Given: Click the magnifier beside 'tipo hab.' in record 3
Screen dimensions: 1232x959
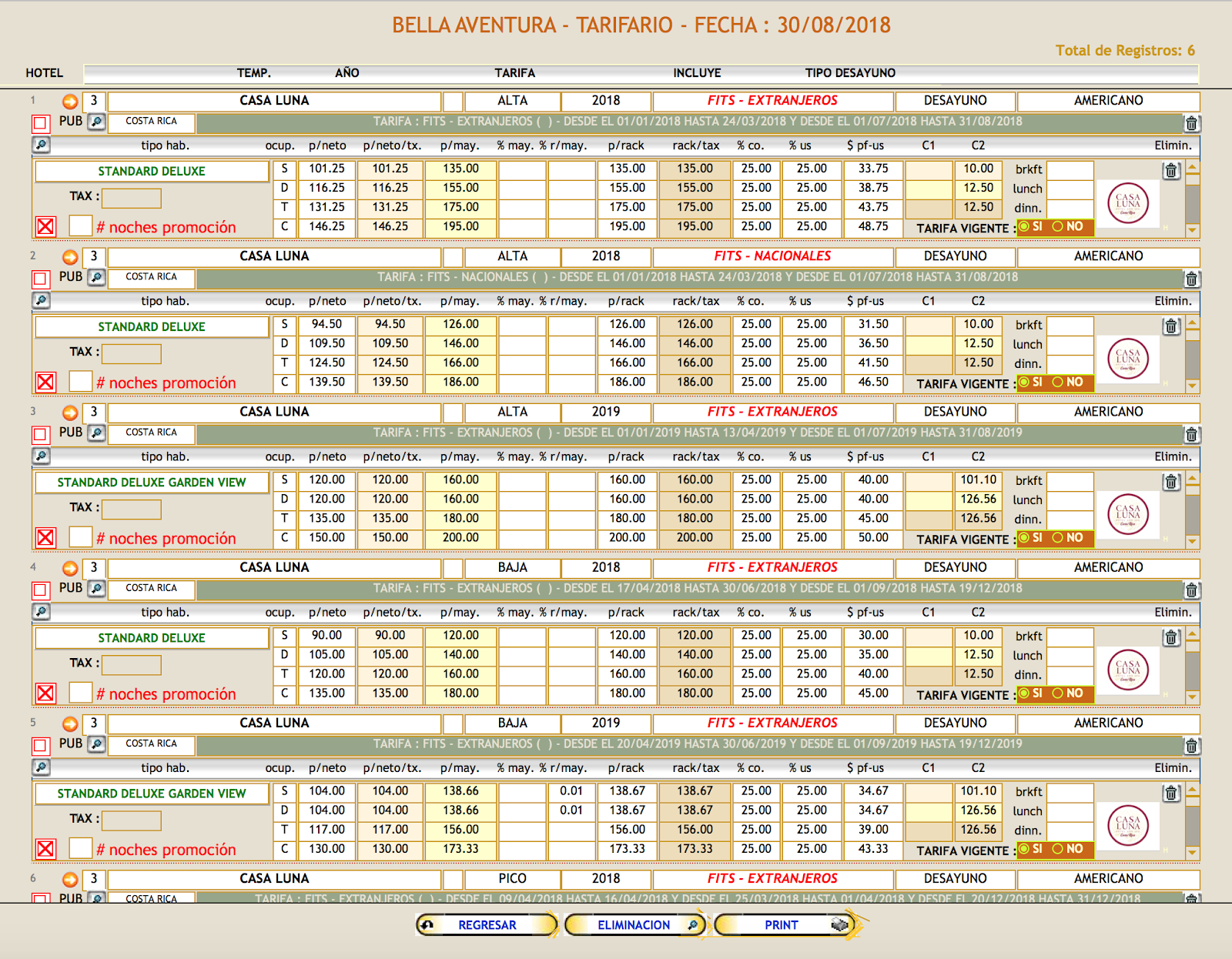Looking at the screenshot, I should 42,456.
